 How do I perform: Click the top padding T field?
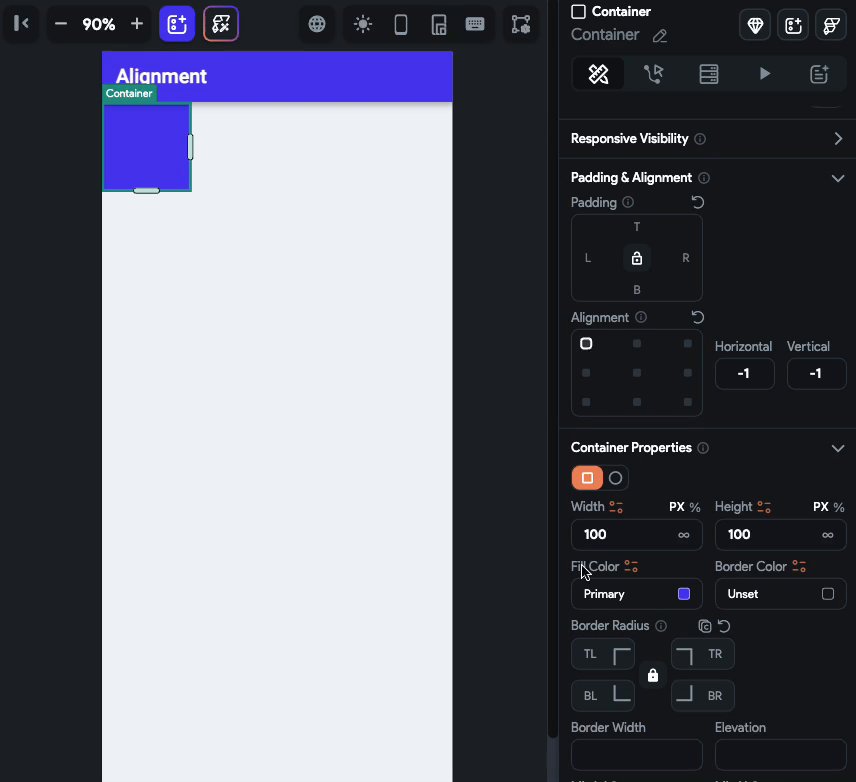[637, 227]
